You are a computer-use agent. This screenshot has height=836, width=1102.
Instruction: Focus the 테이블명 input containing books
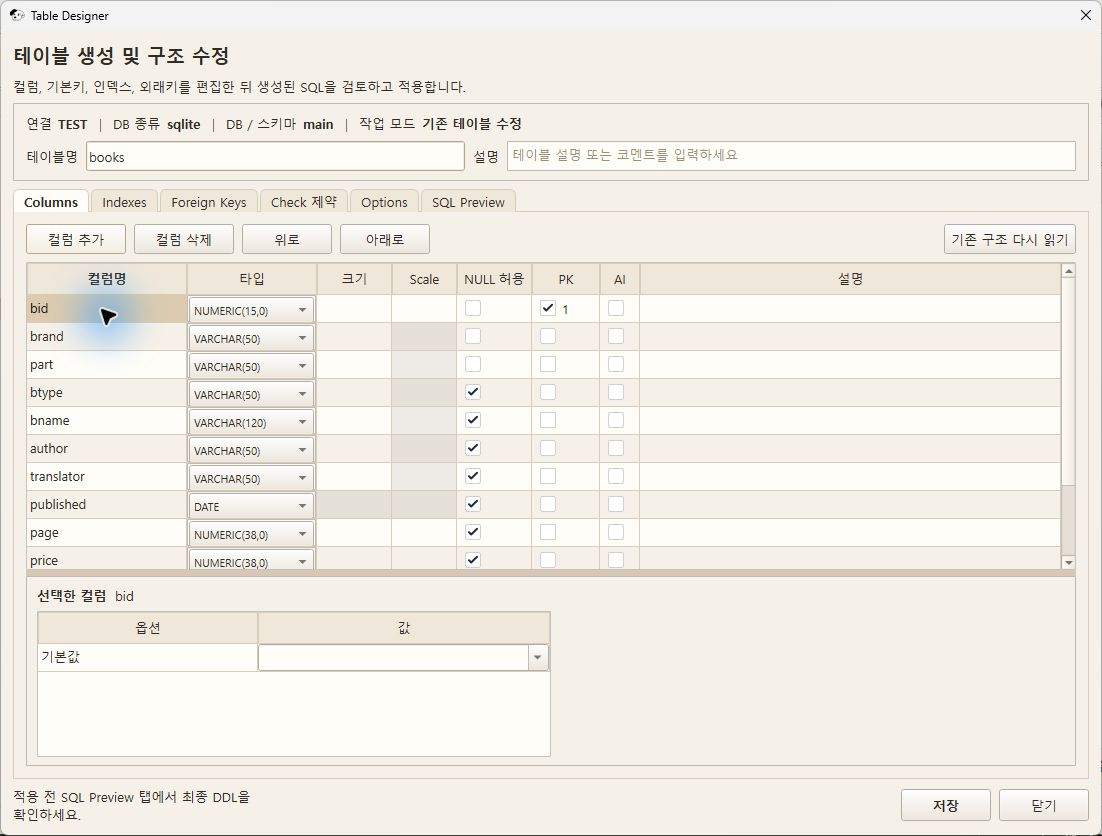pyautogui.click(x=275, y=156)
